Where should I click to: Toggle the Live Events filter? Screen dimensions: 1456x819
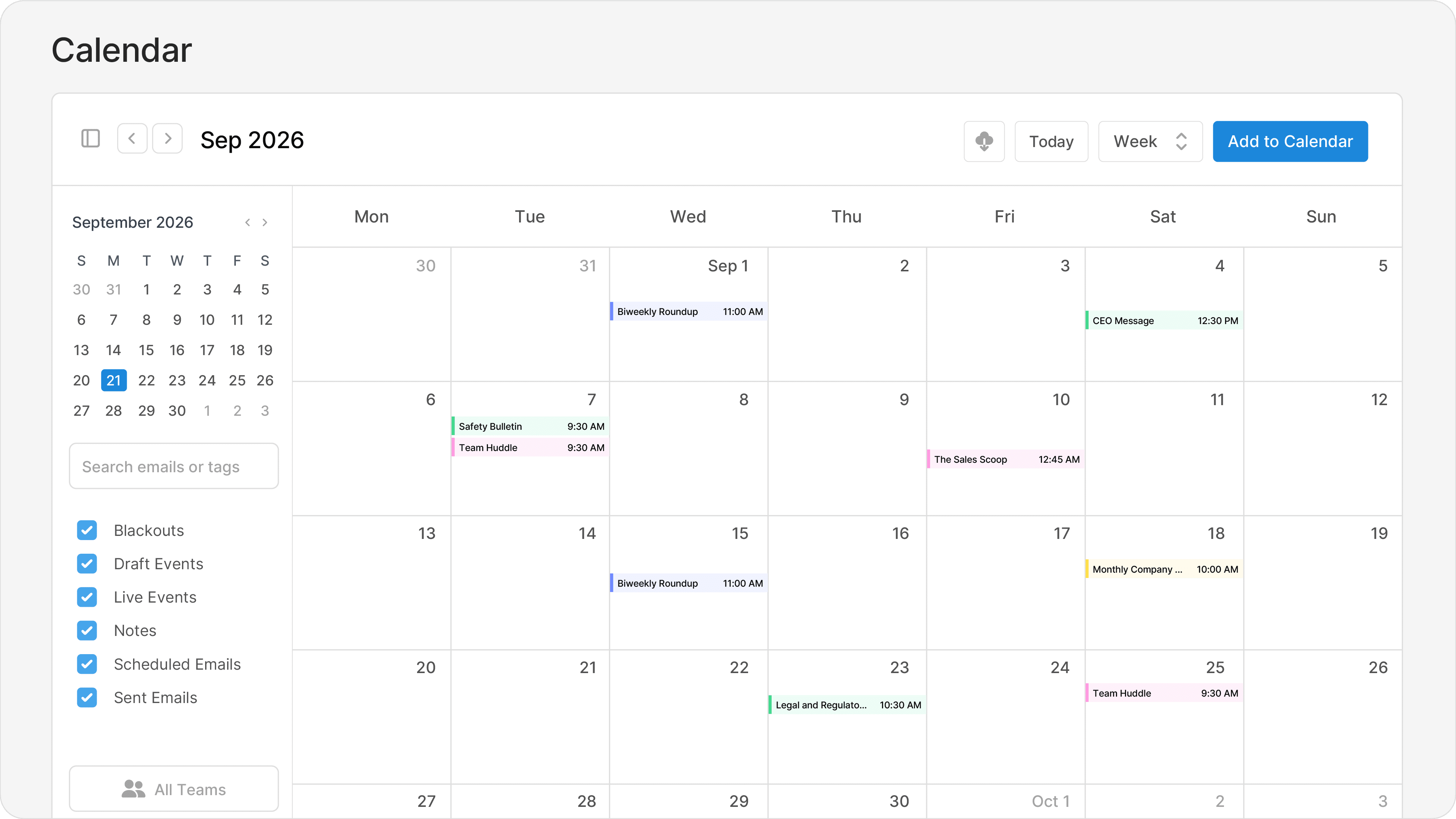coord(87,597)
